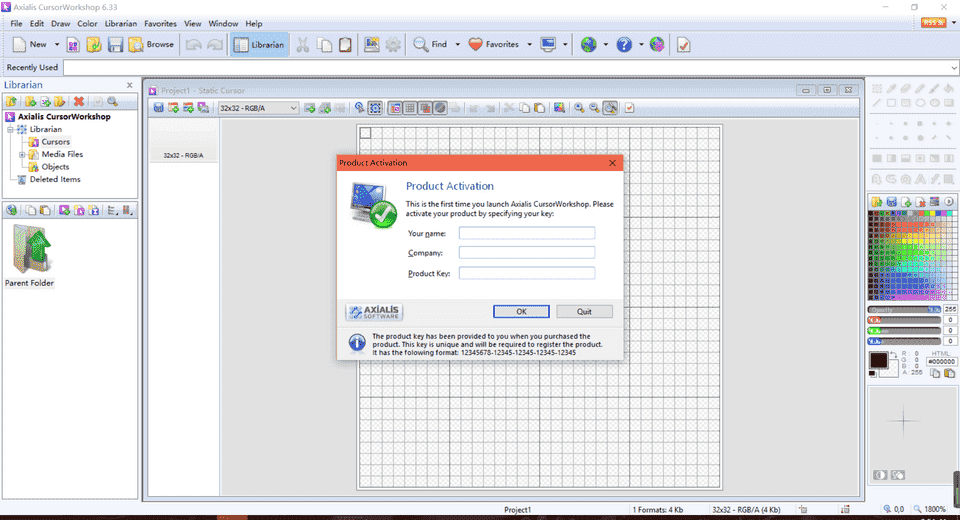
Task: Click the HTML color code field #000000
Action: click(941, 361)
